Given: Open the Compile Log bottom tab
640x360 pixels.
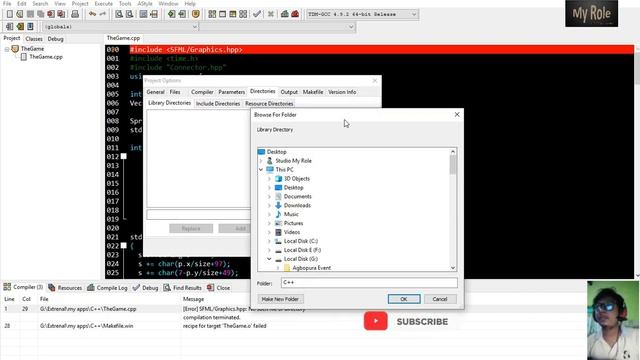Looking at the screenshot, I should coord(107,288).
